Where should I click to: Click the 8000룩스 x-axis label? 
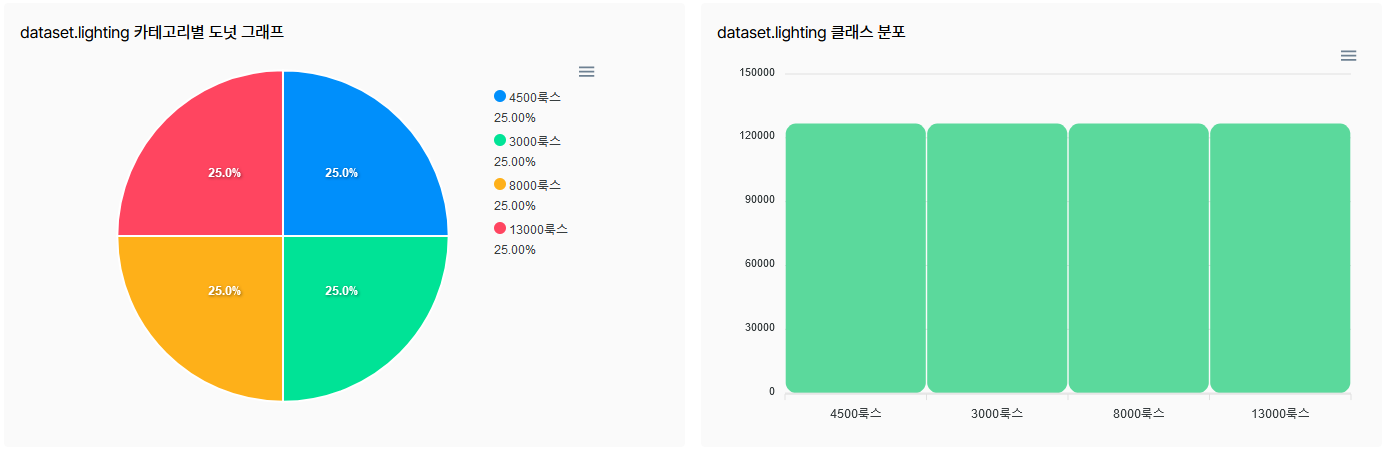pos(1139,413)
